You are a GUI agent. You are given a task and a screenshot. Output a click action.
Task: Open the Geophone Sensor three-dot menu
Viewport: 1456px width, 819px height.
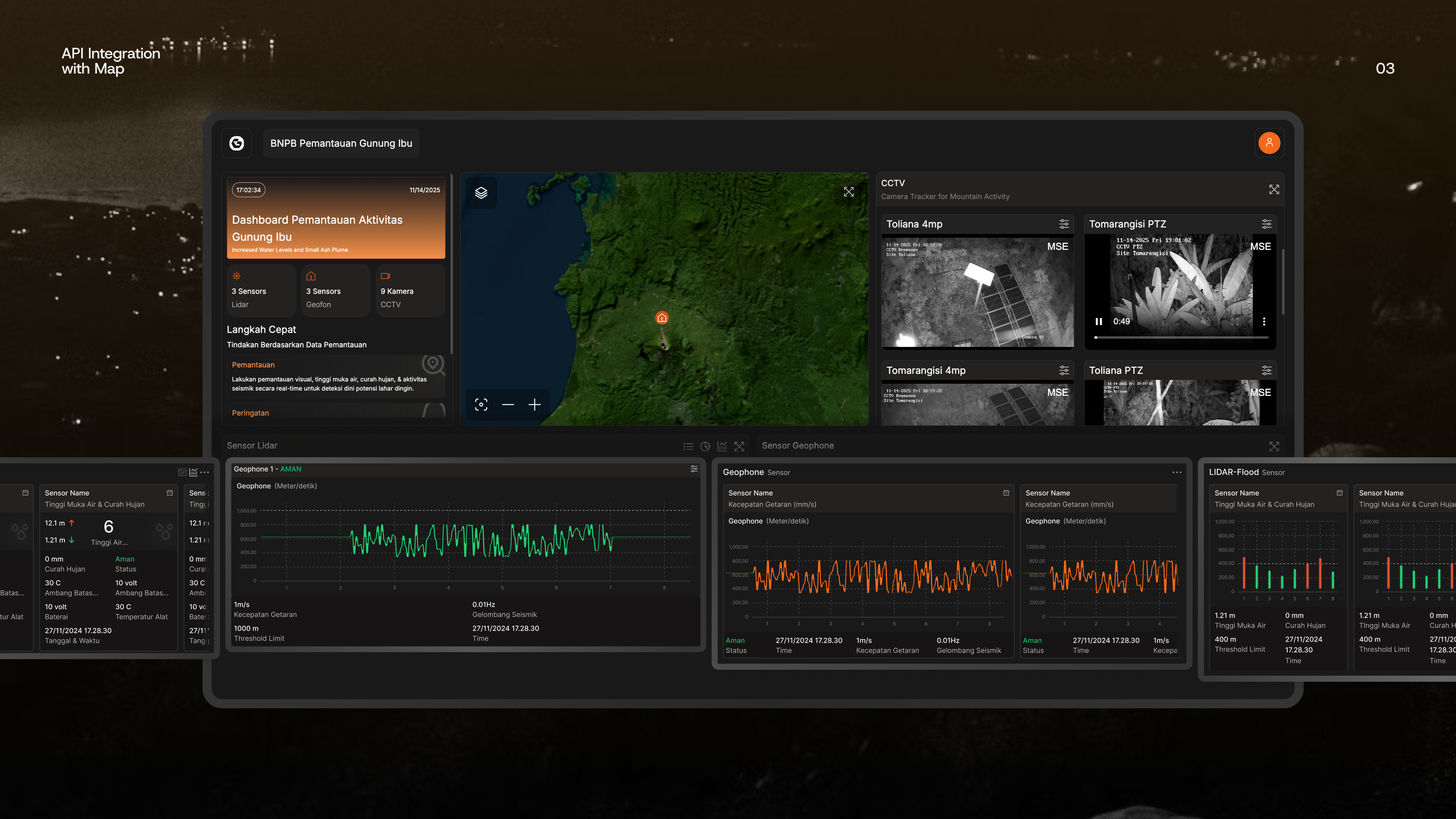coord(1177,472)
